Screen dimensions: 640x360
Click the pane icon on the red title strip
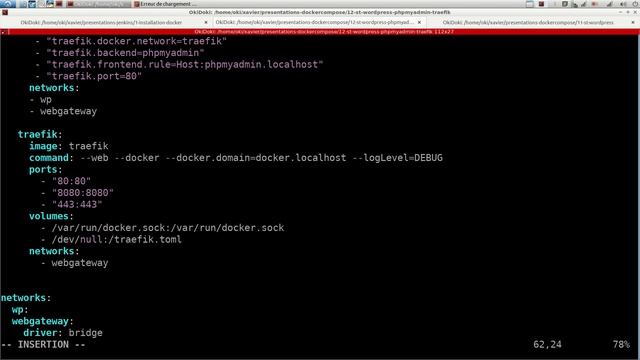click(x=4, y=31)
